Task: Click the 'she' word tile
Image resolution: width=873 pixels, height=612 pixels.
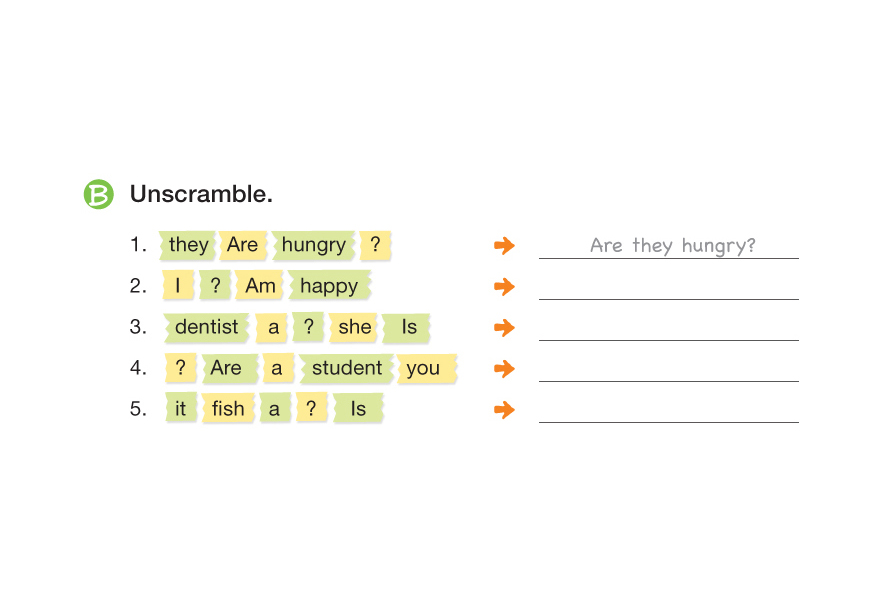Action: pyautogui.click(x=355, y=327)
